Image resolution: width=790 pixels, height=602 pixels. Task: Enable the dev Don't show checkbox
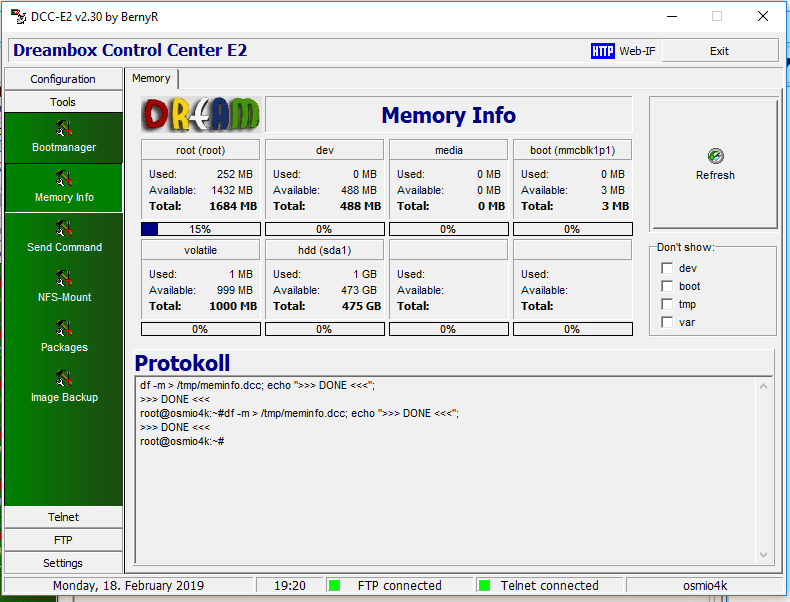pos(667,268)
